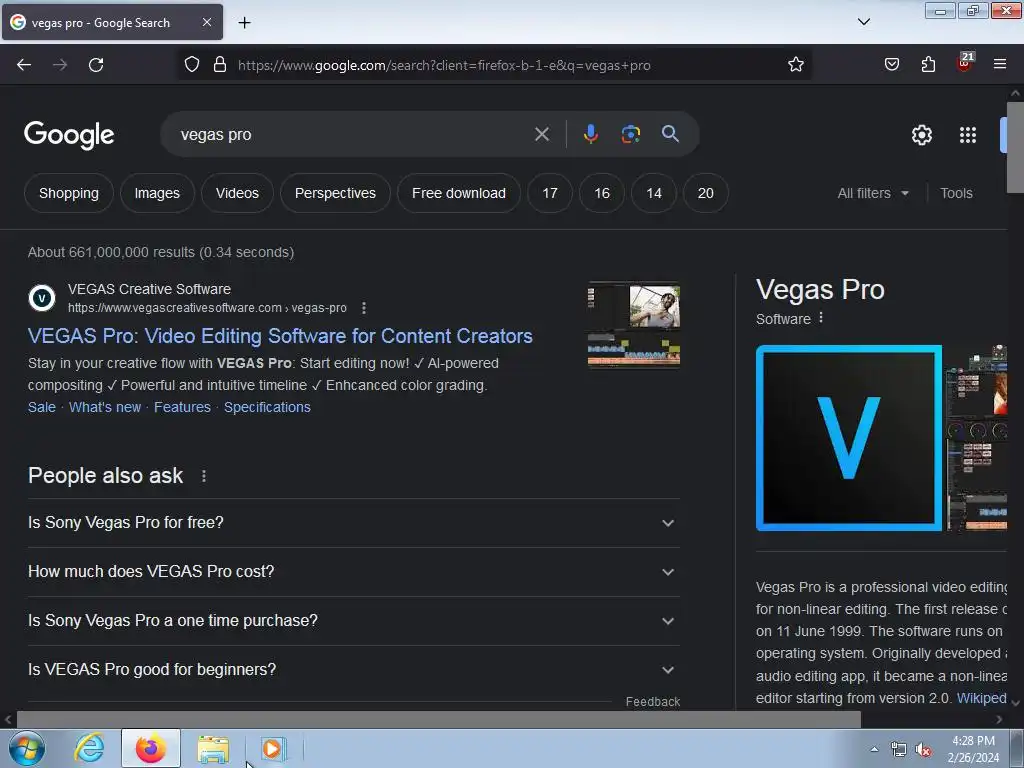
Task: Go to Google homepage via logo
Action: pyautogui.click(x=69, y=135)
